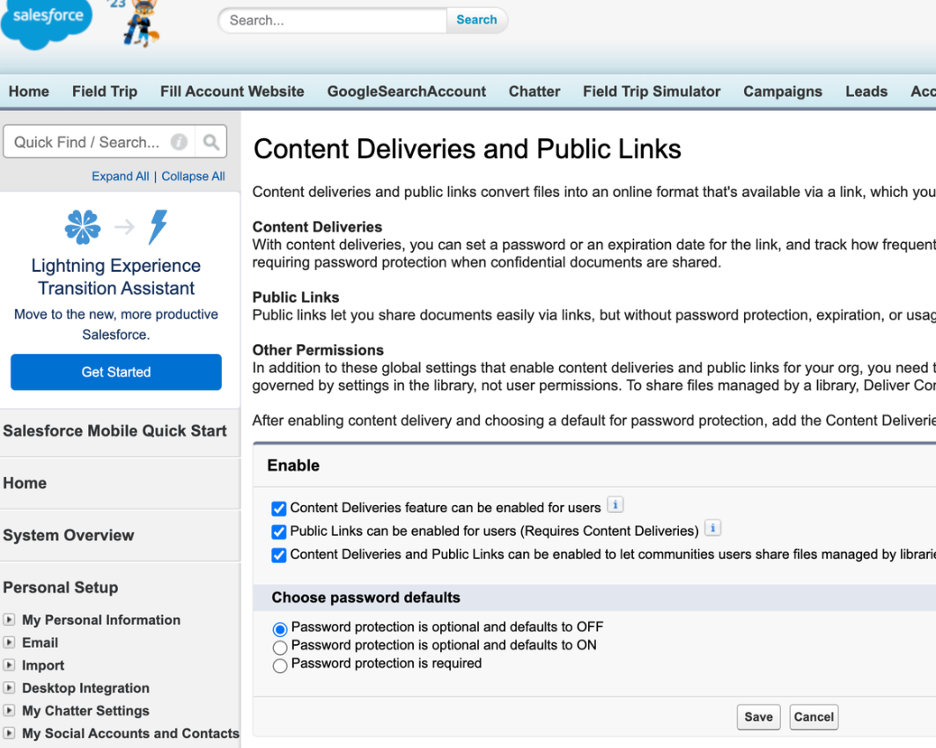This screenshot has height=748, width=936.
Task: Expand My Chatter Settings node
Action: coord(9,710)
